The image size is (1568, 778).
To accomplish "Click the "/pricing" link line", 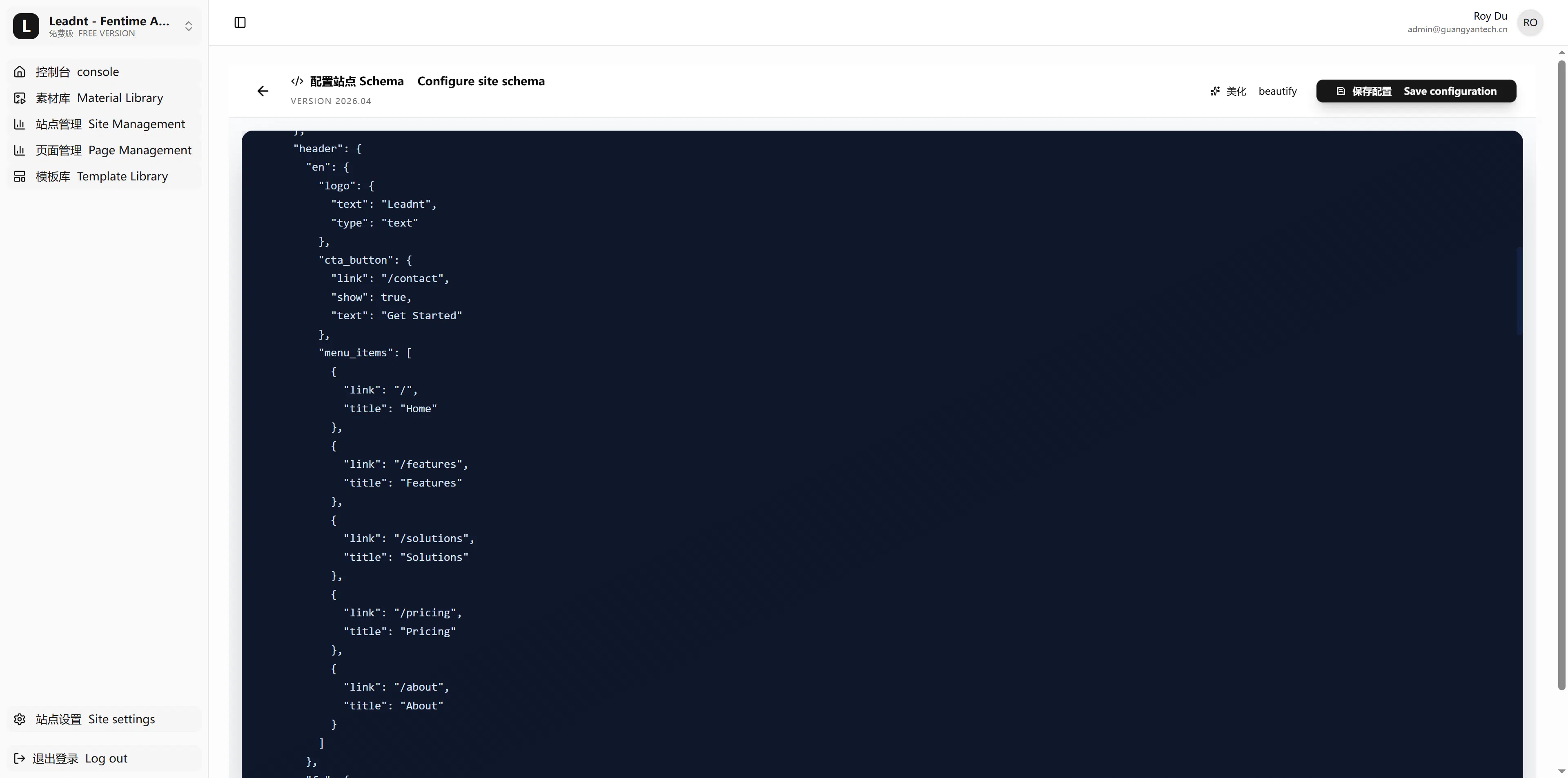I will click(403, 613).
